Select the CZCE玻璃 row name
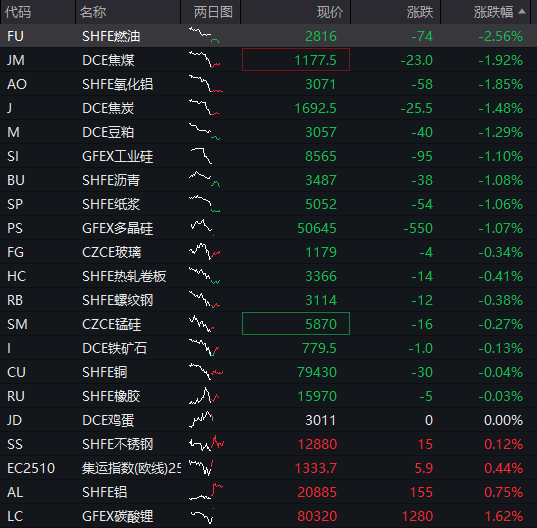This screenshot has height=528, width=537. [112, 252]
